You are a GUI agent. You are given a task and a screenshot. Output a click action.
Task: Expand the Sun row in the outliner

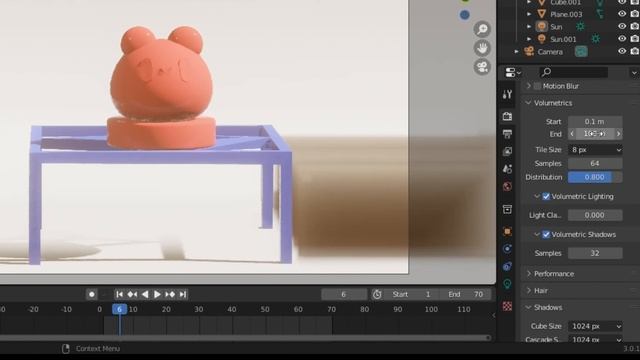pos(529,27)
